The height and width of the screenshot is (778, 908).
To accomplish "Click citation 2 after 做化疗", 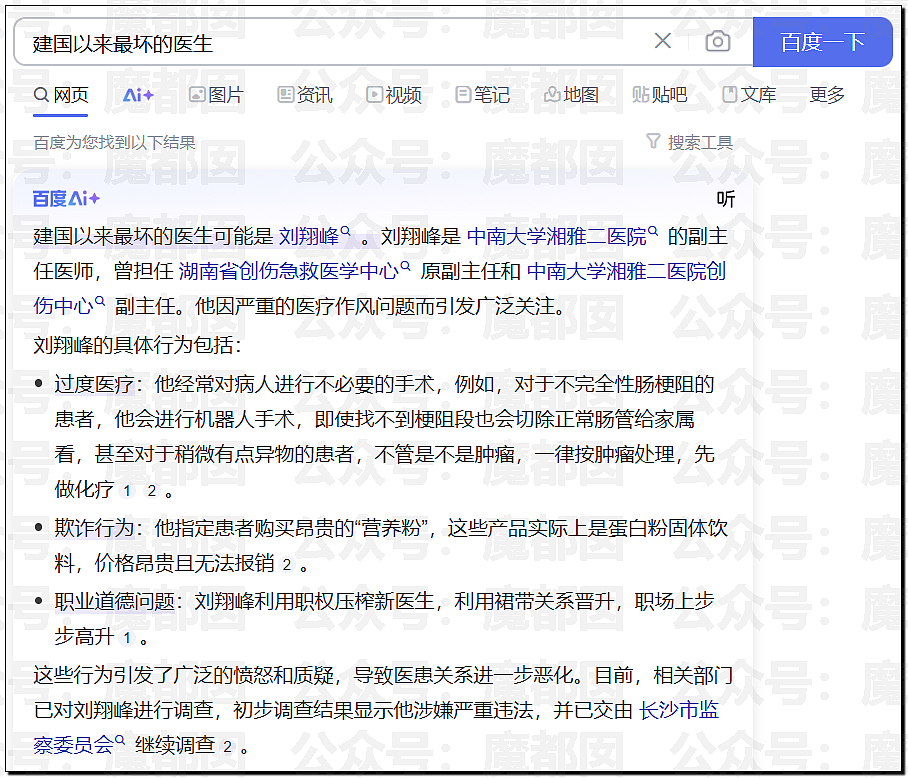I will pyautogui.click(x=152, y=491).
